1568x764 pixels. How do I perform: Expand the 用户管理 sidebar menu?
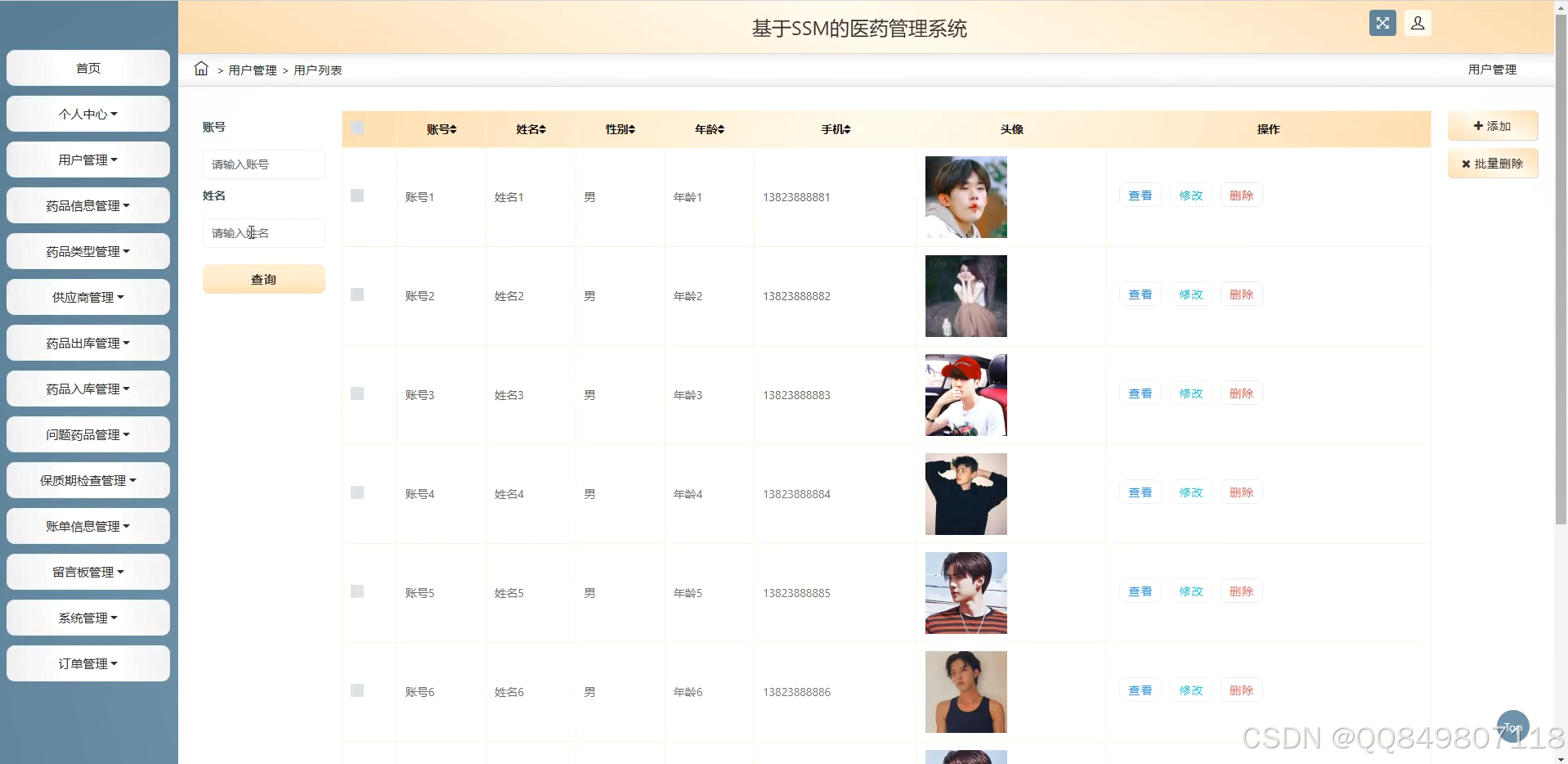pos(88,160)
